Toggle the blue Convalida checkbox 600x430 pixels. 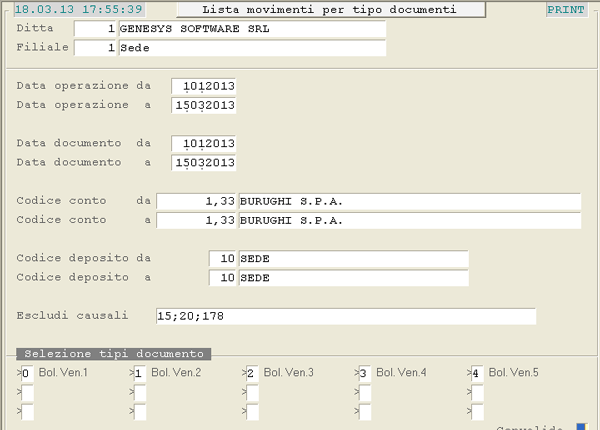click(582, 426)
